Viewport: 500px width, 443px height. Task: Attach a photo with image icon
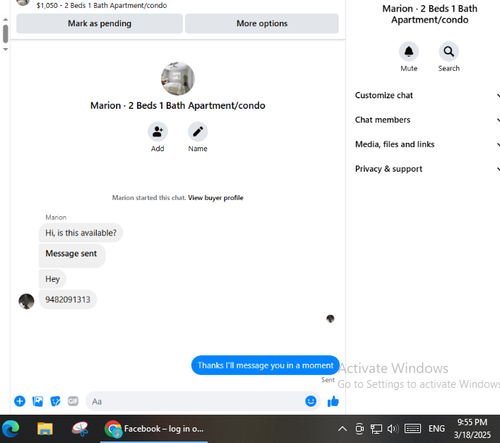click(38, 401)
